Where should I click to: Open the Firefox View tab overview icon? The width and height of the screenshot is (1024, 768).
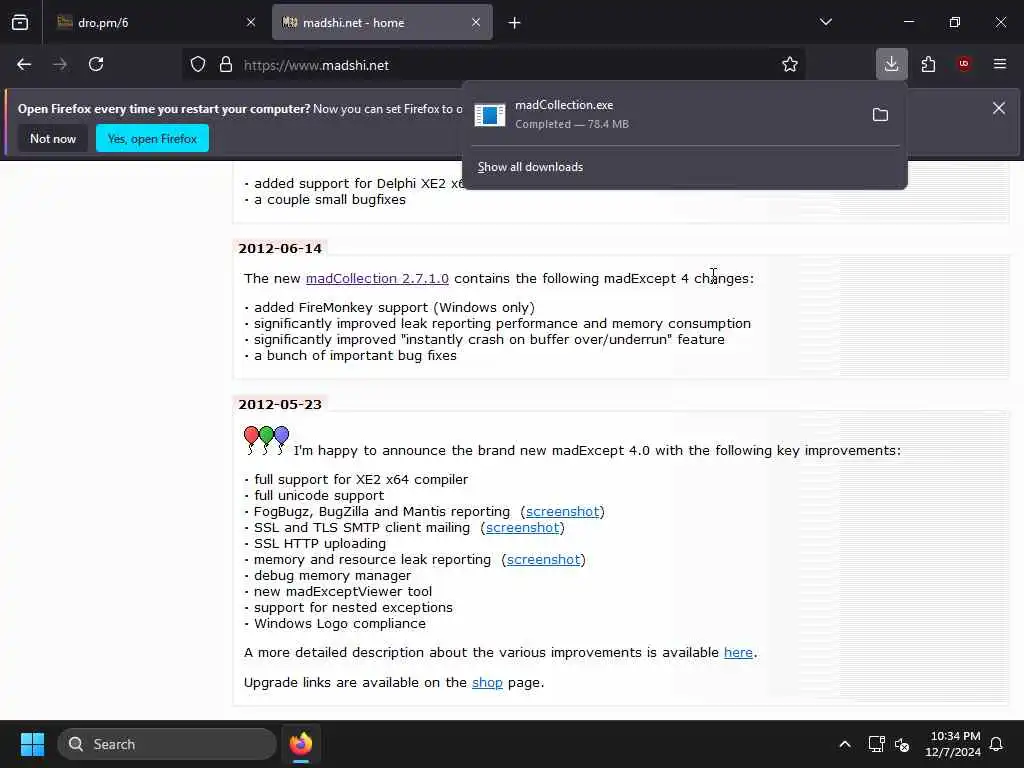pyautogui.click(x=20, y=22)
